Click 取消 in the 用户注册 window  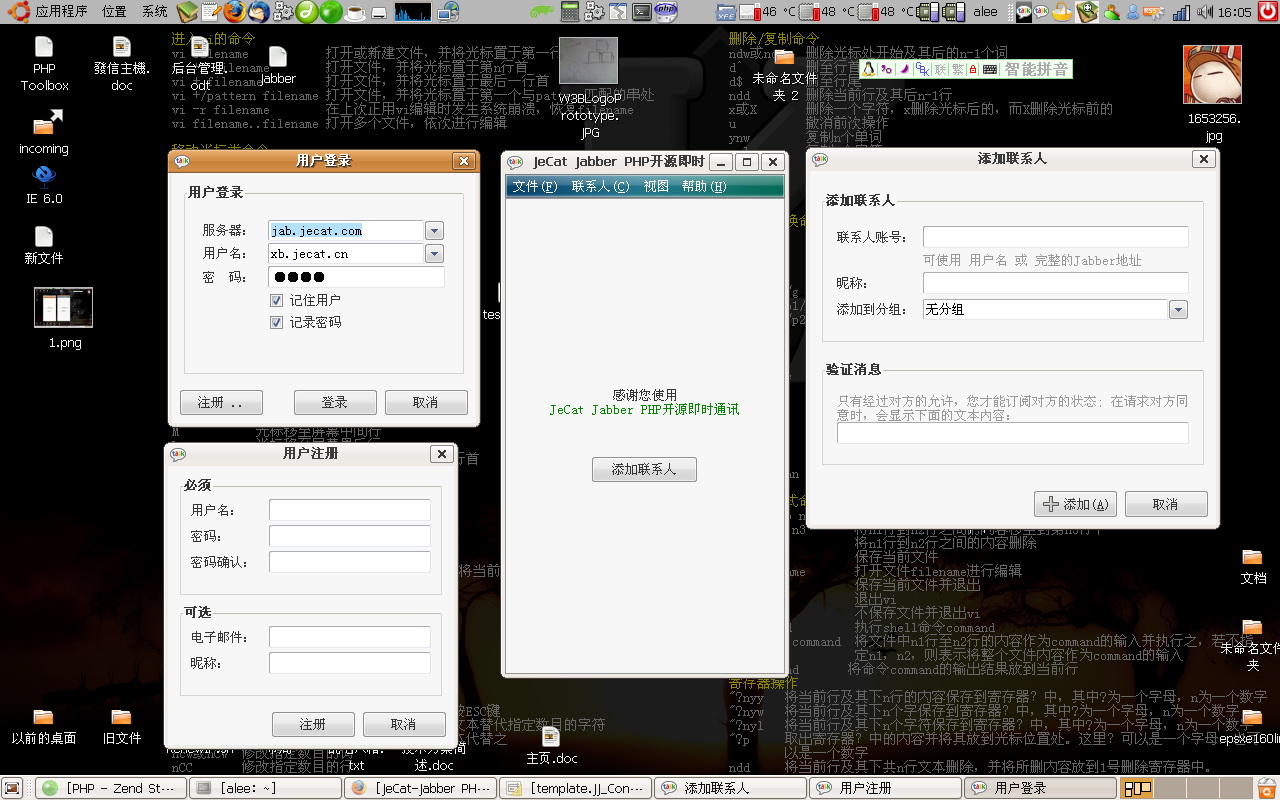pyautogui.click(x=404, y=724)
